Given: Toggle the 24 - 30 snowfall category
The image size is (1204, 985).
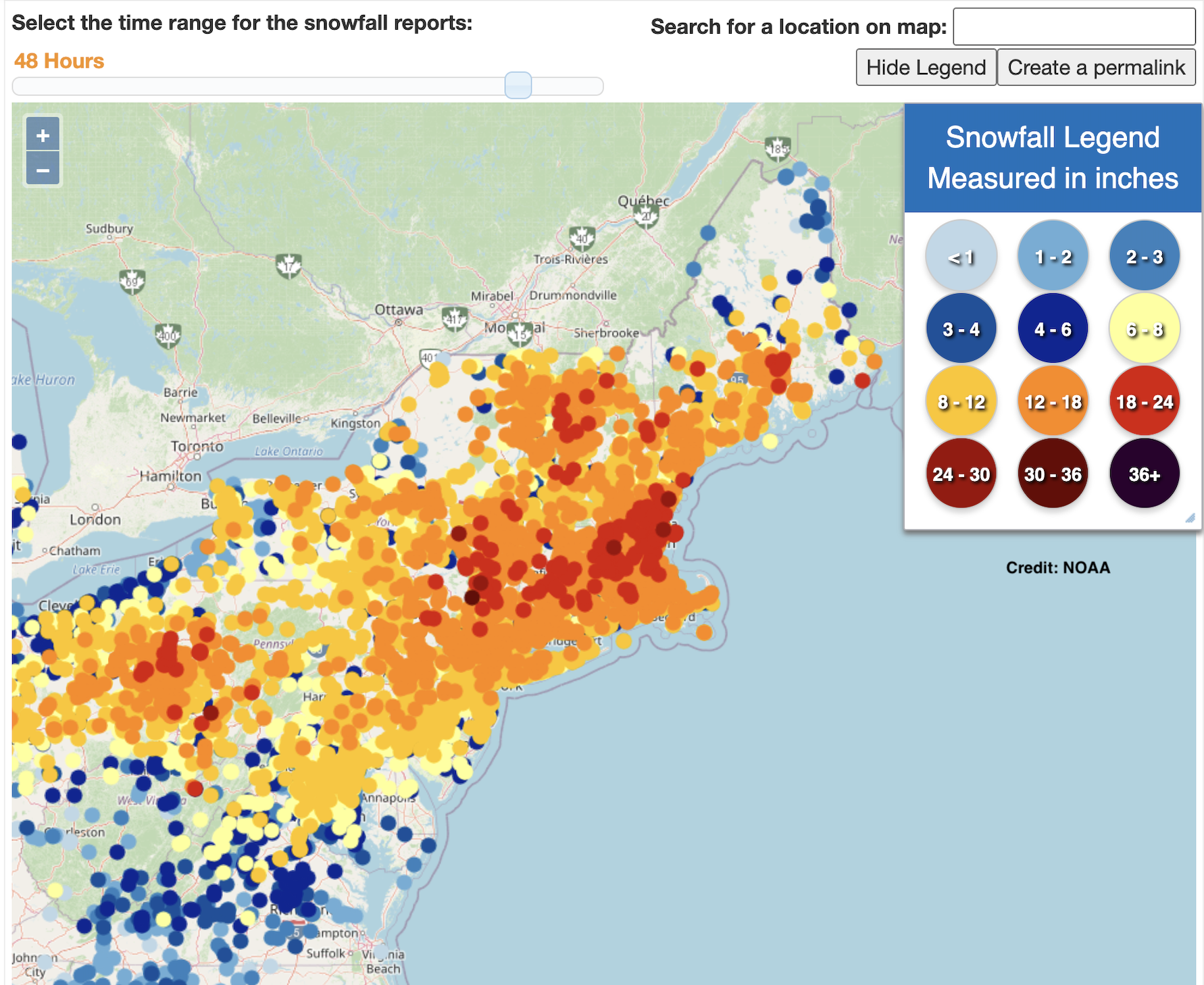Looking at the screenshot, I should (961, 474).
